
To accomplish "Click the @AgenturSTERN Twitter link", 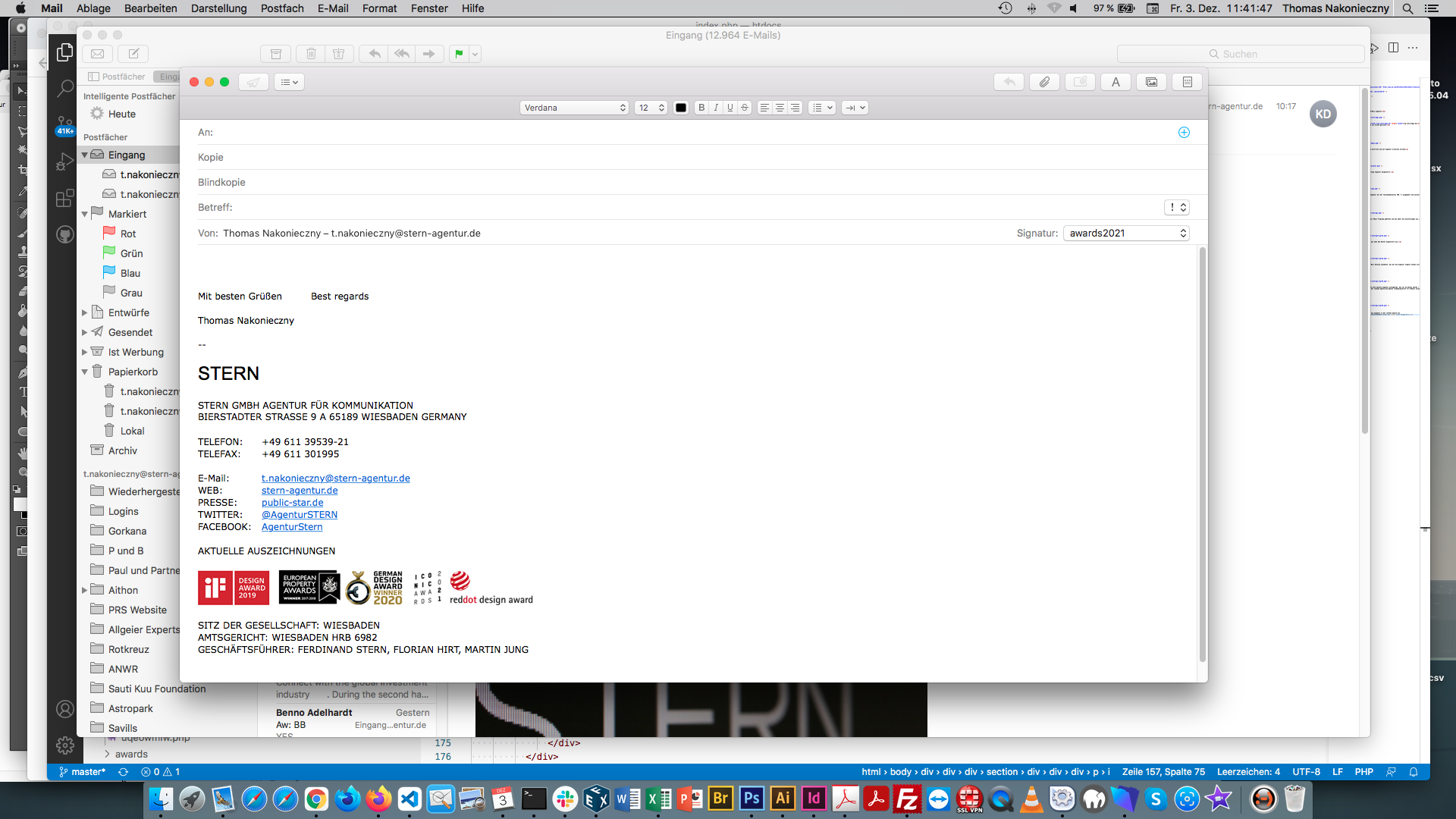I will pos(300,515).
